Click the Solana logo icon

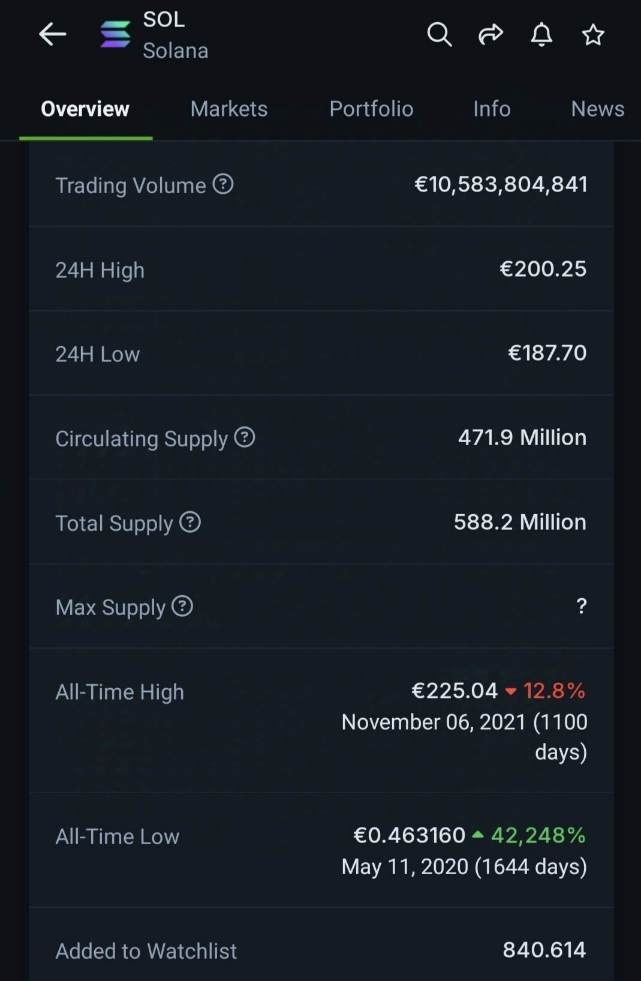click(x=115, y=34)
